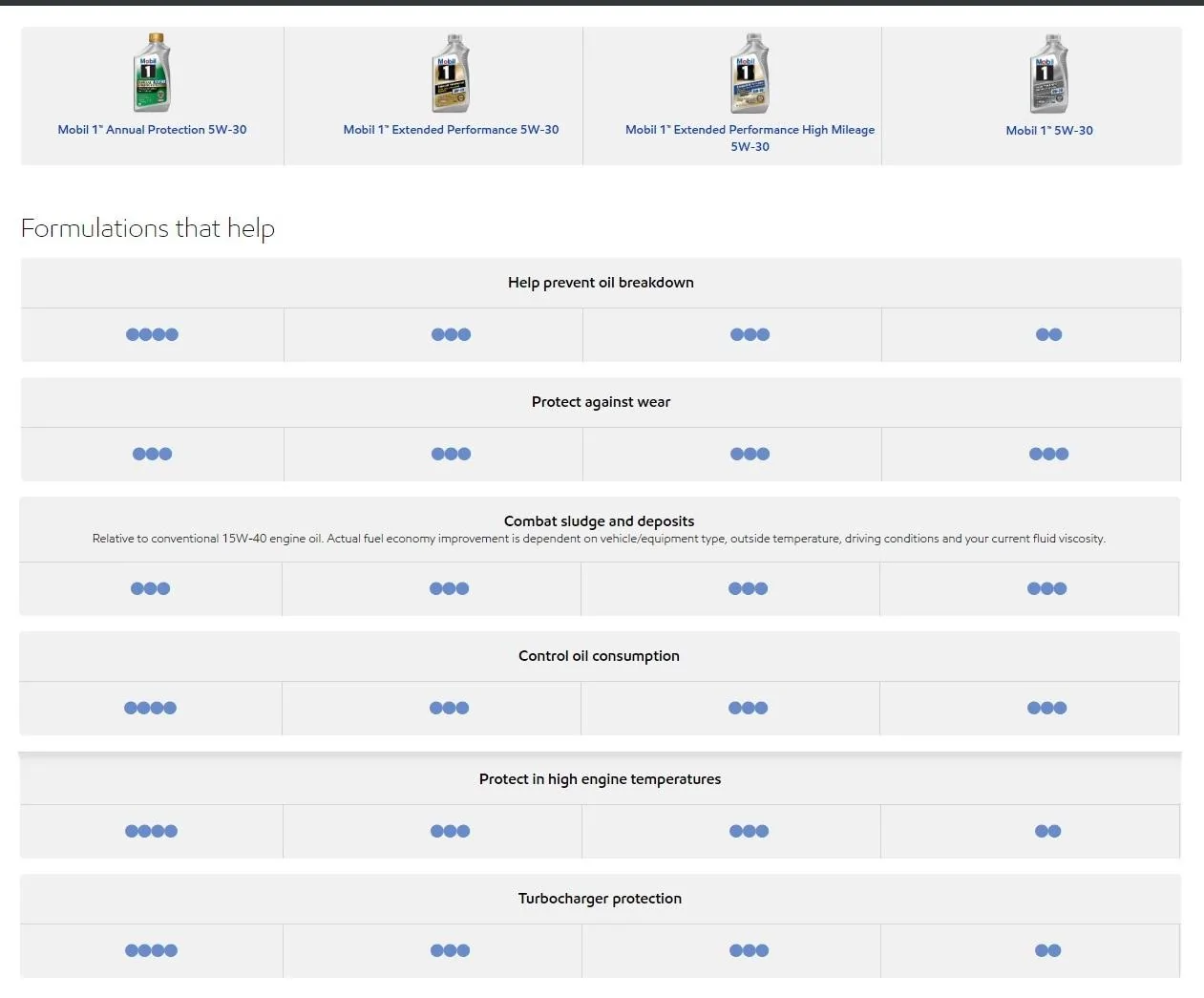Screen dimensions: 1204x998
Task: Open Mobil 1 Extended Performance 5W-30 link
Action: pyautogui.click(x=451, y=130)
